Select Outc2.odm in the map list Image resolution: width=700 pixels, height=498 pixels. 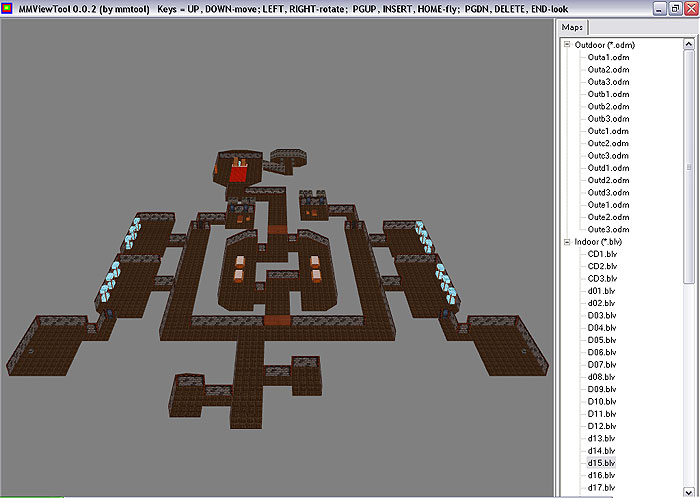(x=608, y=143)
